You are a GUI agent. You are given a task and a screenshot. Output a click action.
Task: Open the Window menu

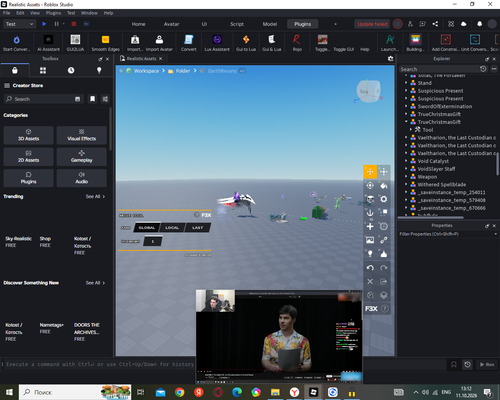coord(89,13)
